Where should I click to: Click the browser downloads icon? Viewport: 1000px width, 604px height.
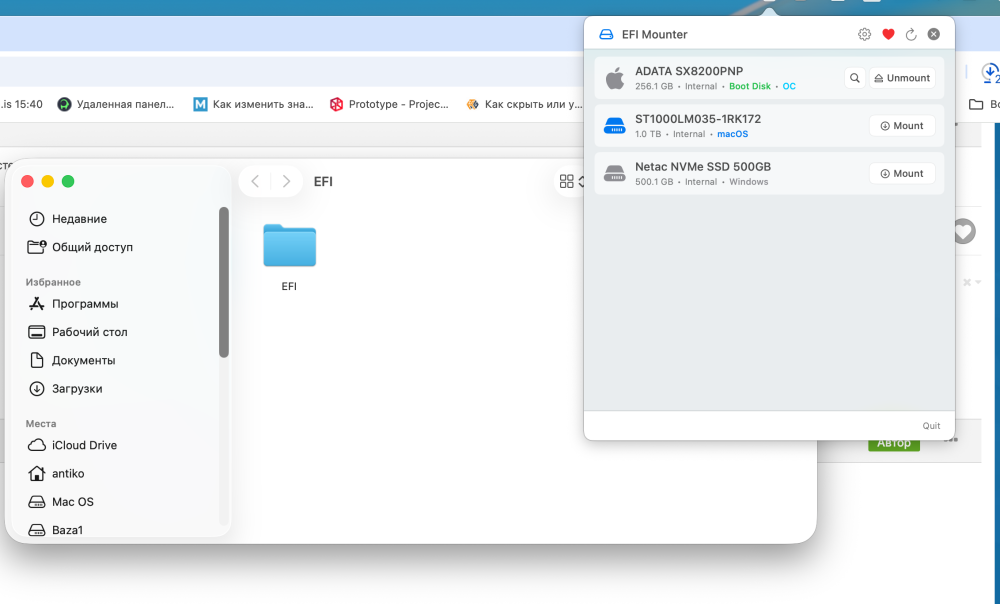[990, 73]
